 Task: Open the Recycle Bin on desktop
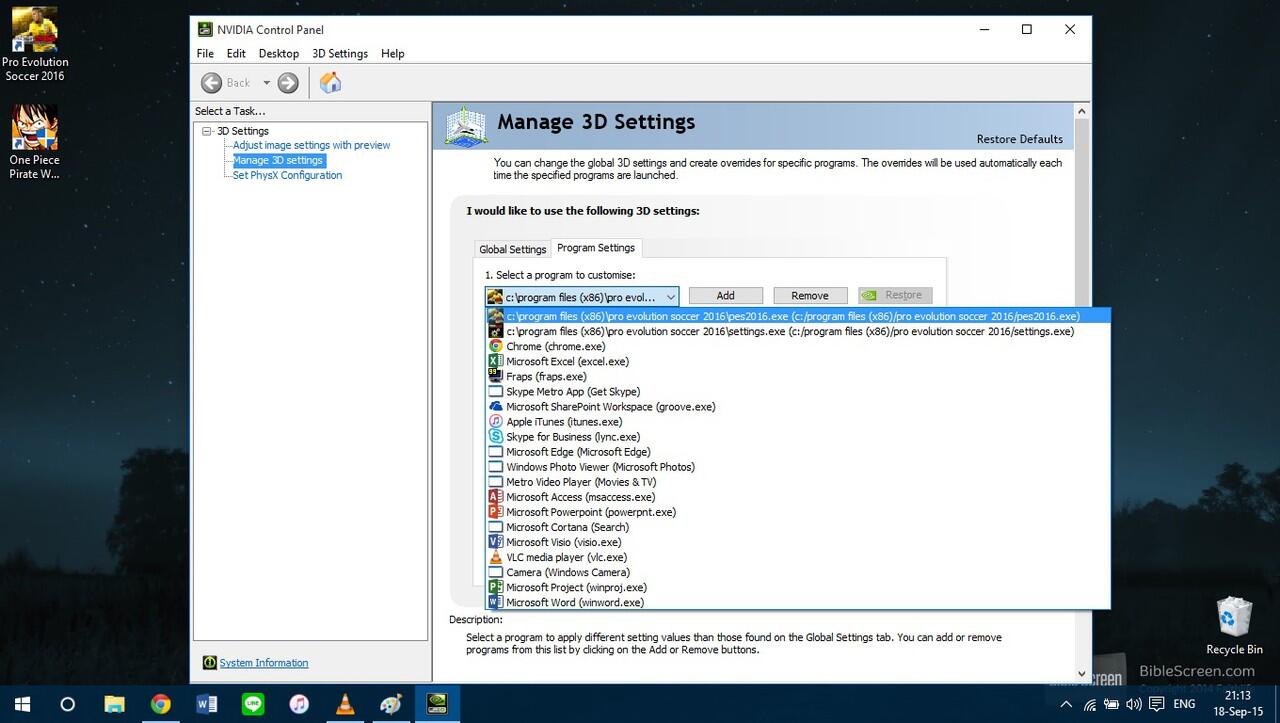[x=1234, y=625]
